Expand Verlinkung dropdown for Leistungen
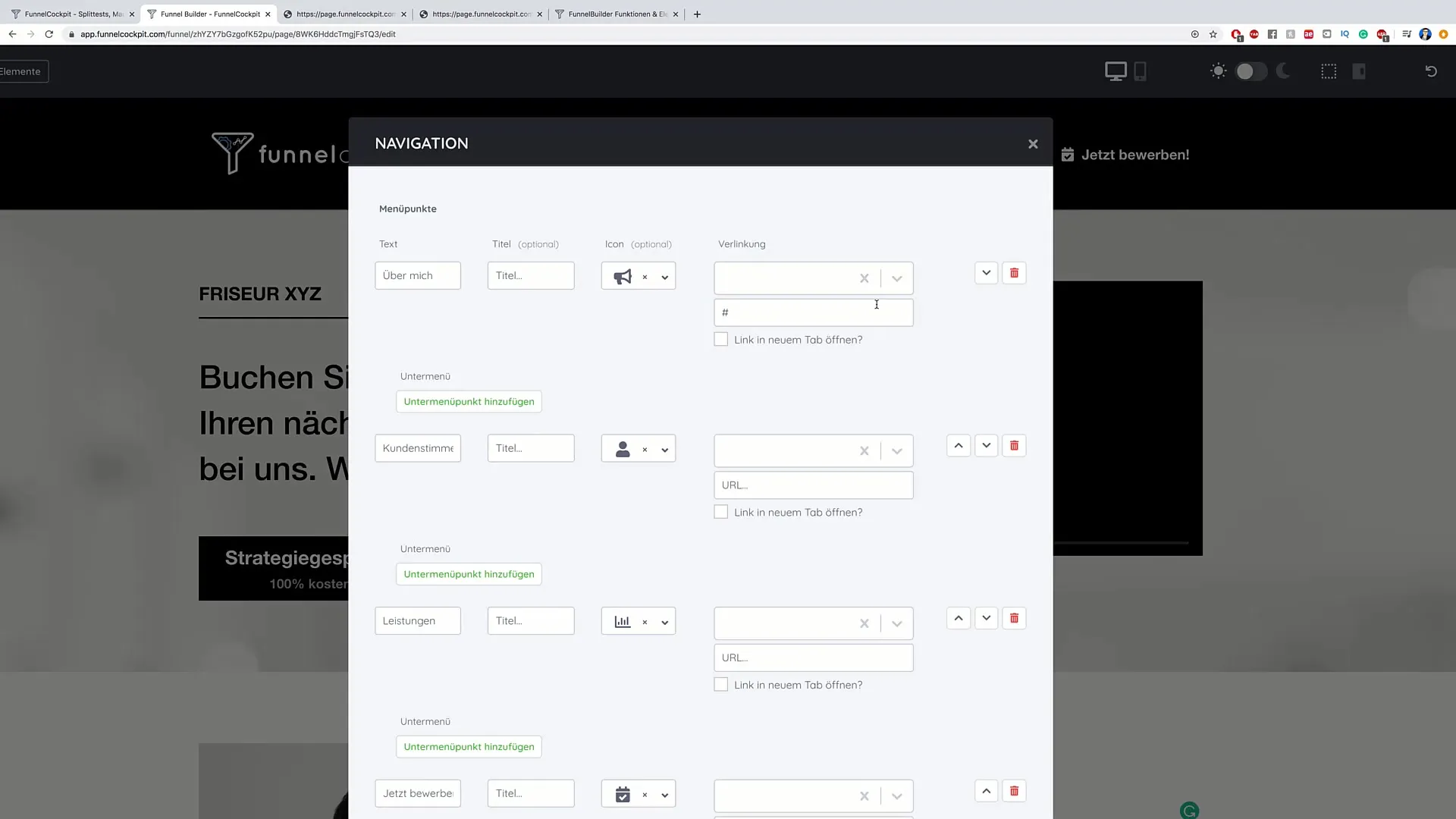Screen dimensions: 1456x819 (x=897, y=623)
